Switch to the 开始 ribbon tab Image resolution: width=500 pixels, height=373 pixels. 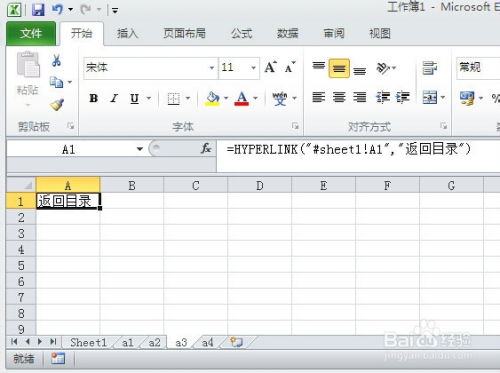82,33
